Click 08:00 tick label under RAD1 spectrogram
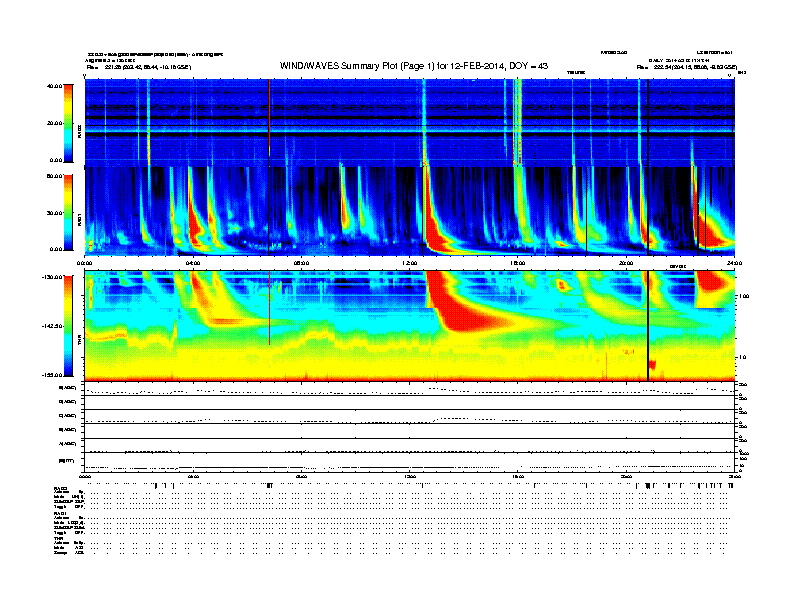Image resolution: width=792 pixels, height=612 pixels. [301, 263]
